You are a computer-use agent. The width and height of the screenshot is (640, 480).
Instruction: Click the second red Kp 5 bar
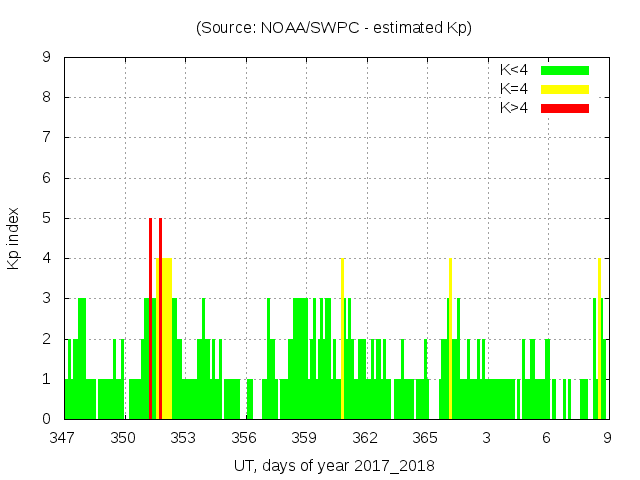pos(160,318)
